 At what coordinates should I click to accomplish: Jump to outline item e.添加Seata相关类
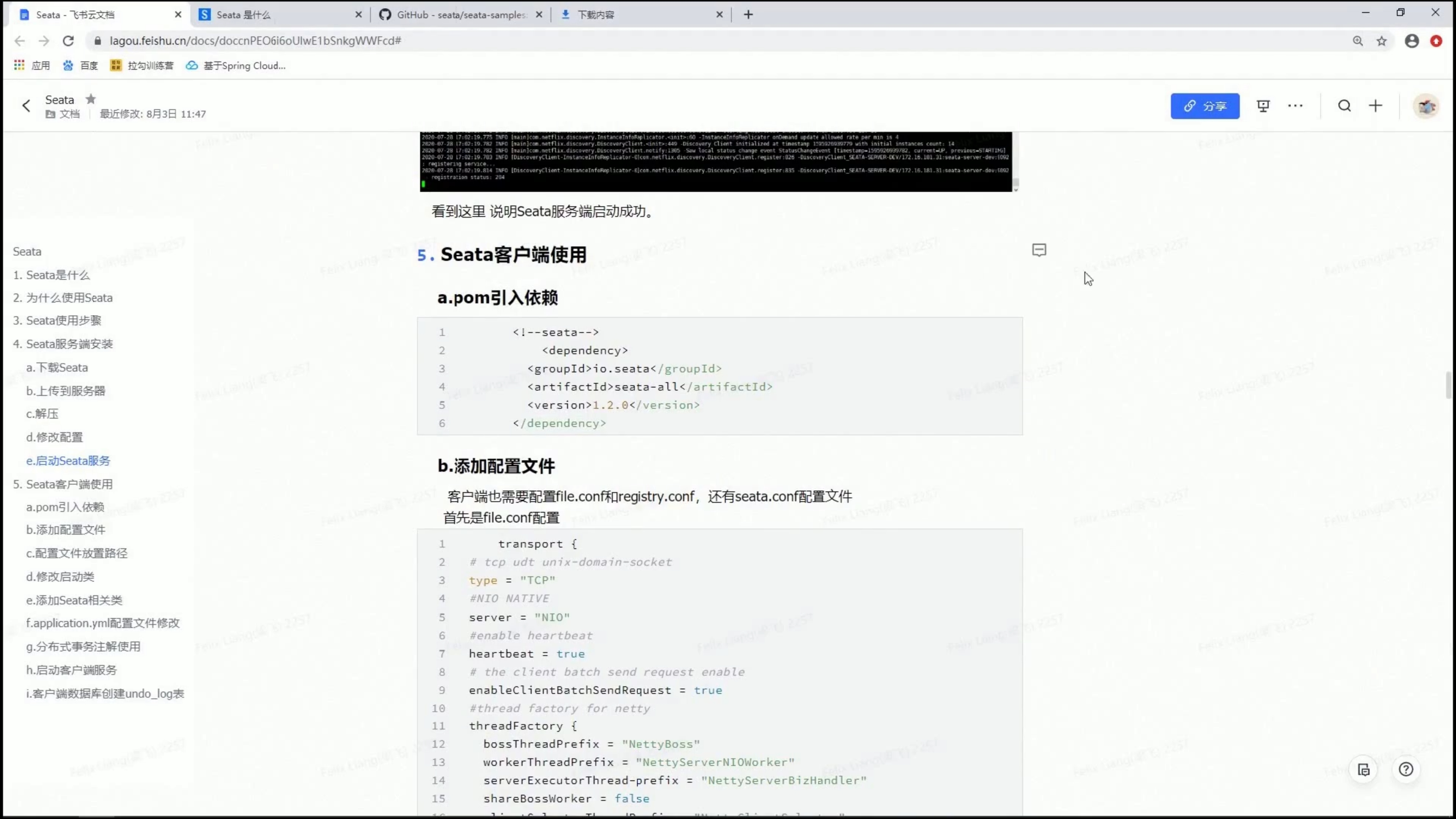click(x=74, y=600)
